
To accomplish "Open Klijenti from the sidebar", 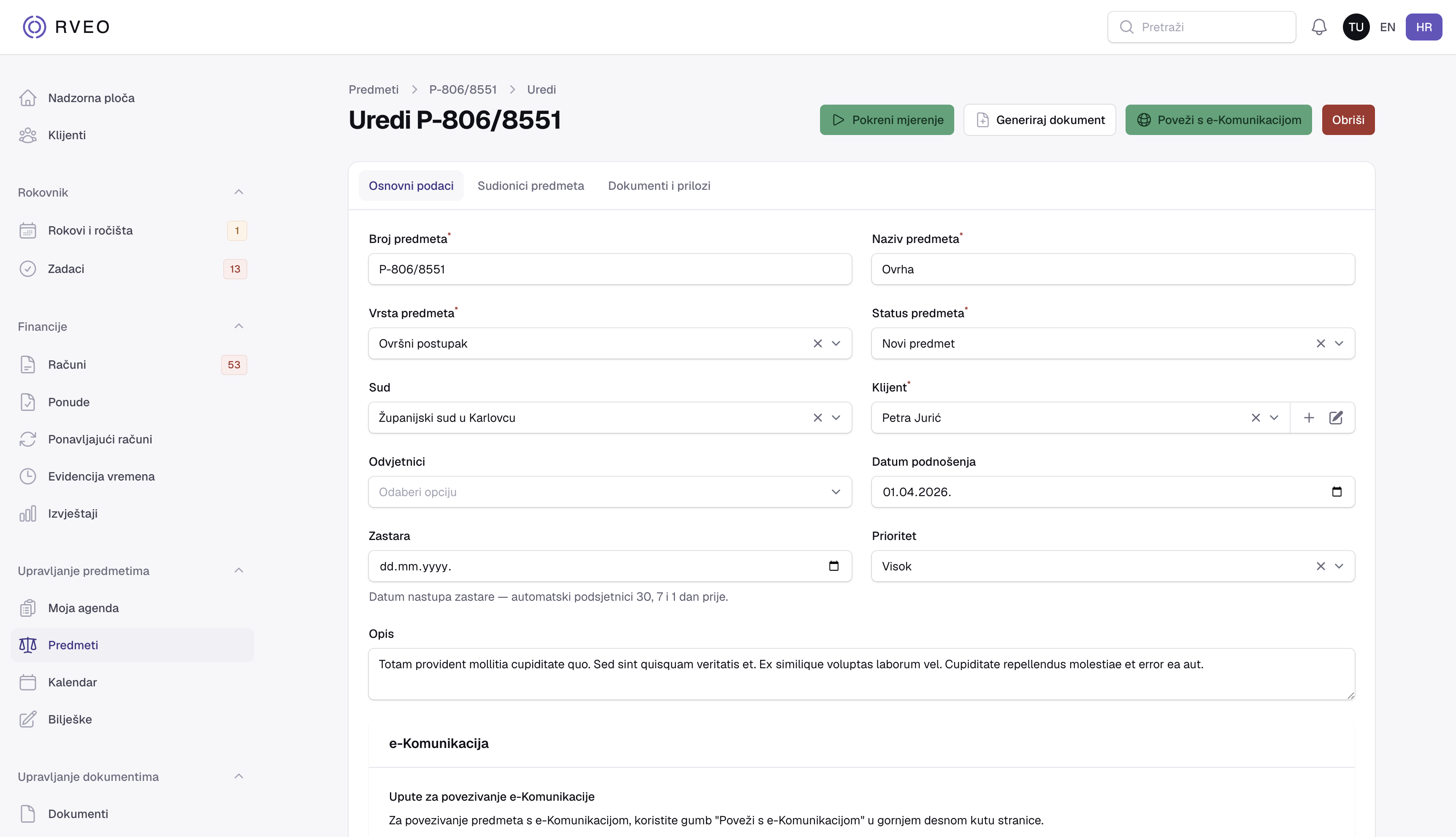I will click(132, 135).
